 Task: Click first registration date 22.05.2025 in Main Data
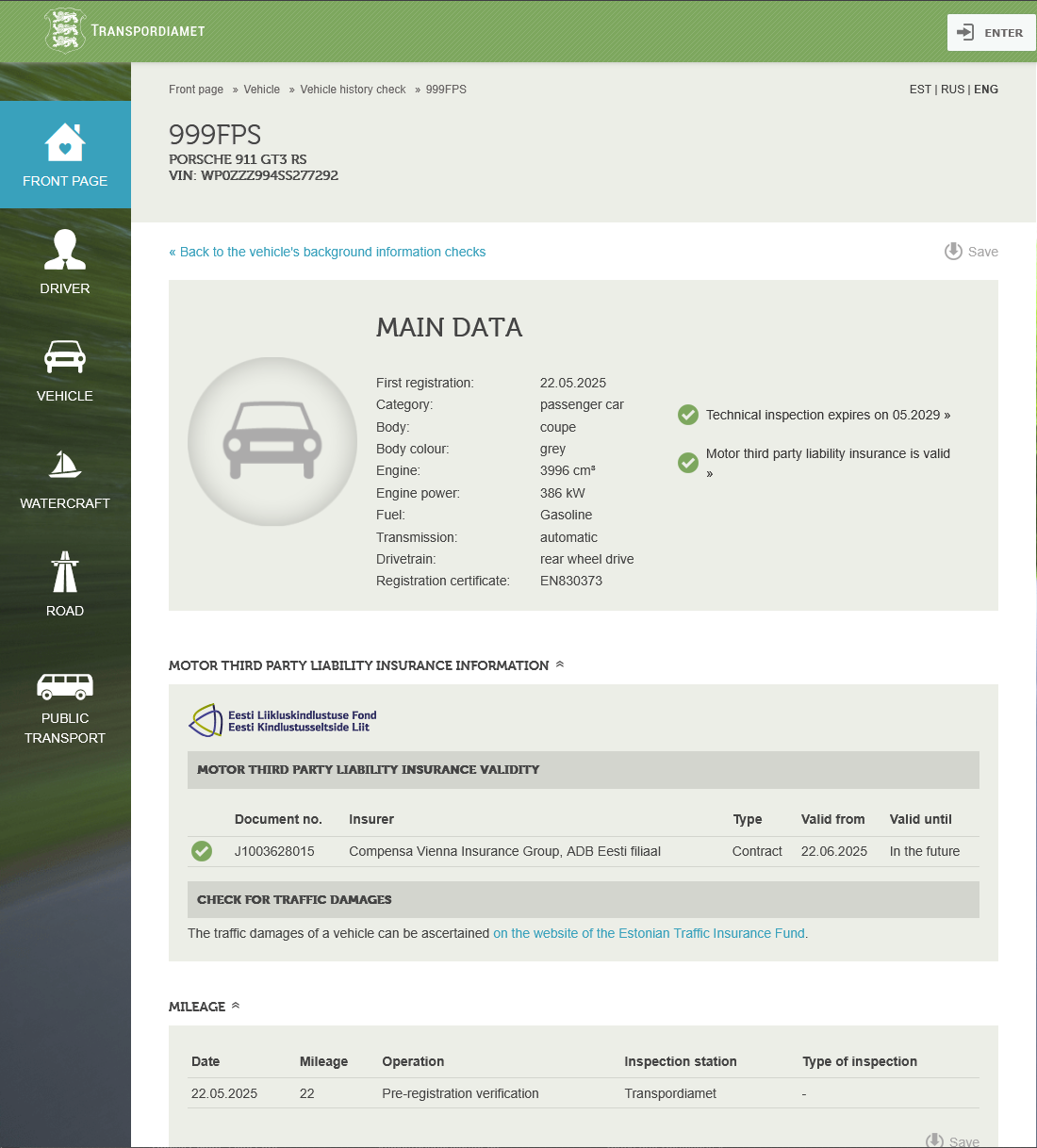click(573, 383)
